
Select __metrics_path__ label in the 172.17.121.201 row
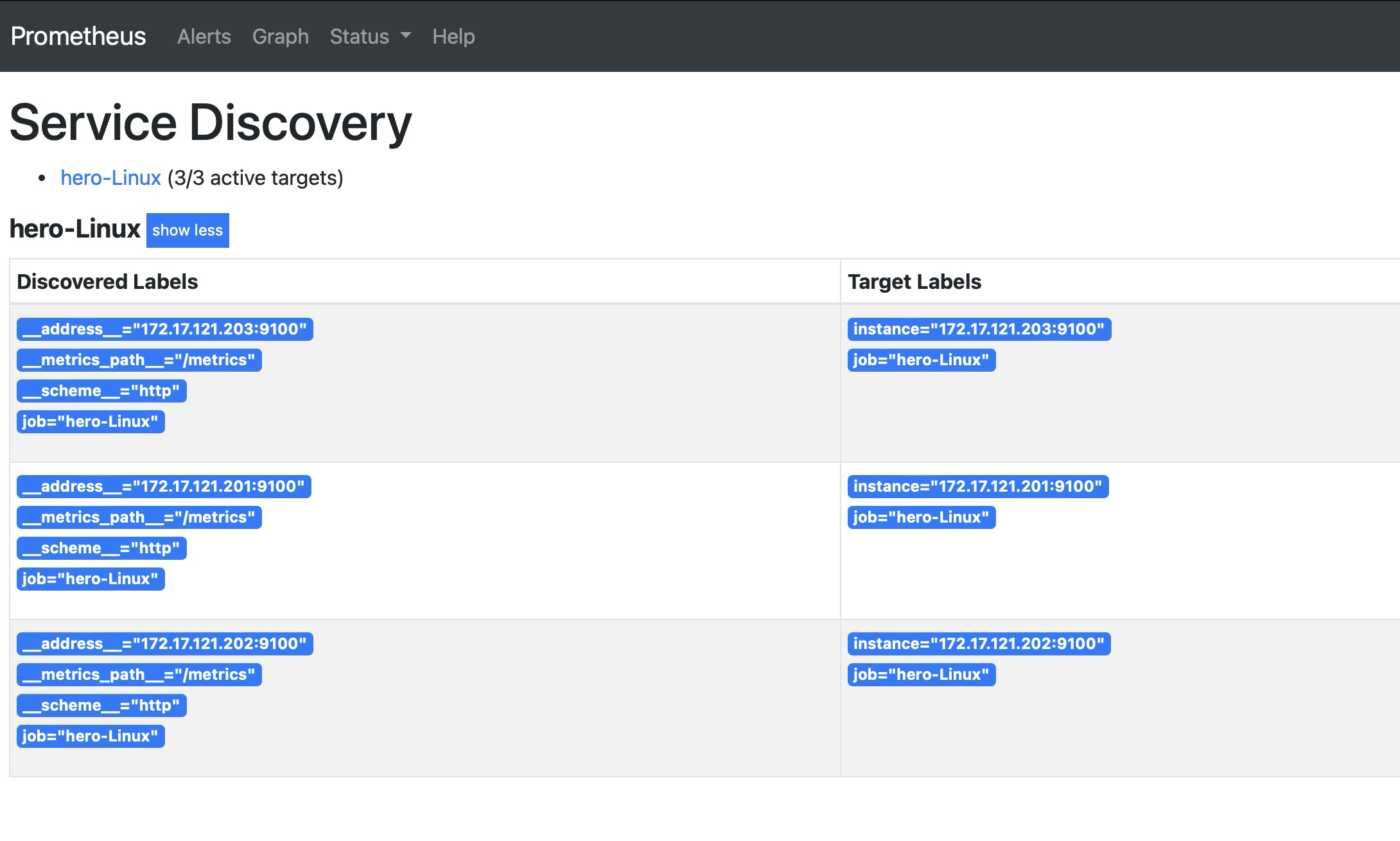click(x=139, y=517)
